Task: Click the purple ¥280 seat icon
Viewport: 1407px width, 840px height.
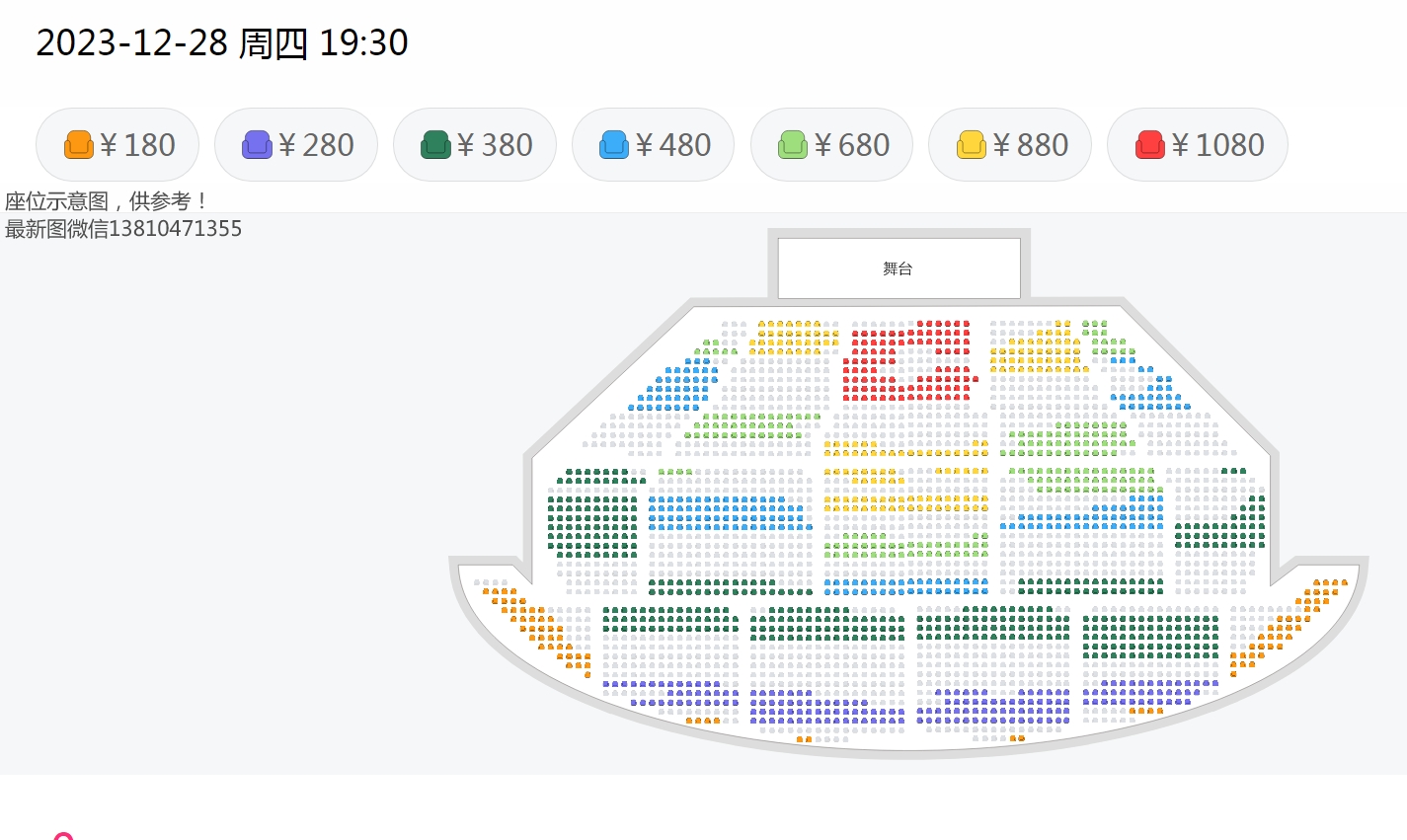Action: pos(257,145)
